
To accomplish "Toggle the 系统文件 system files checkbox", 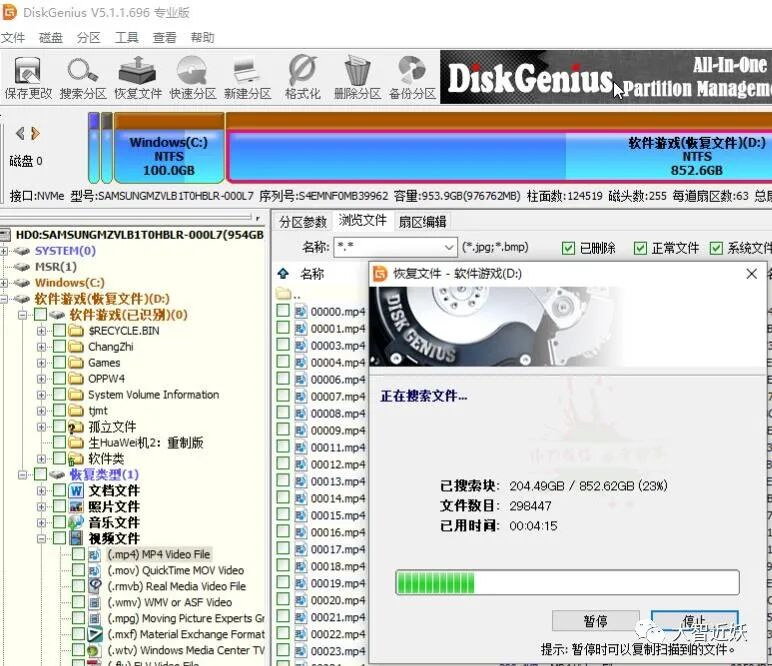I will pyautogui.click(x=716, y=248).
